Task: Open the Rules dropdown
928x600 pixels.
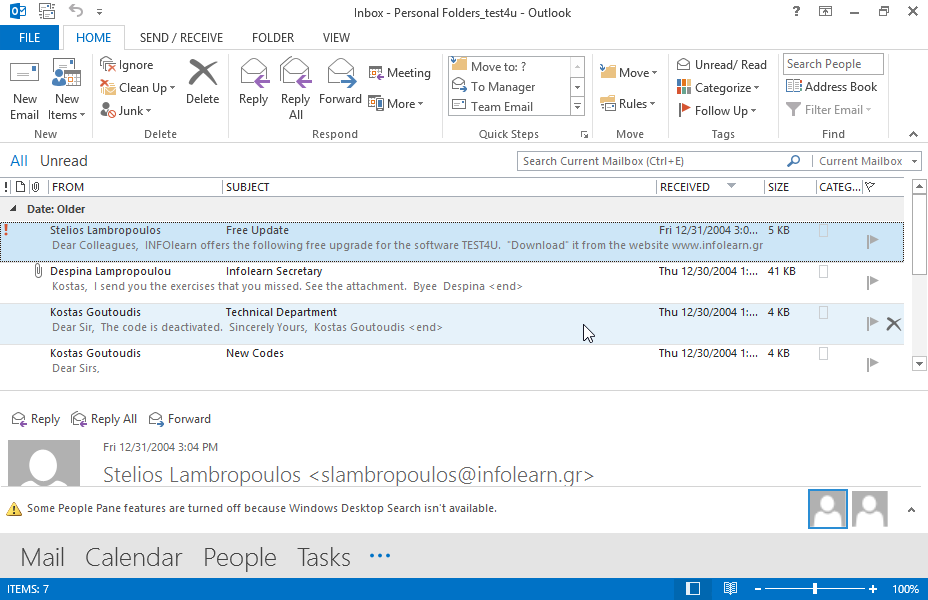Action: (627, 104)
